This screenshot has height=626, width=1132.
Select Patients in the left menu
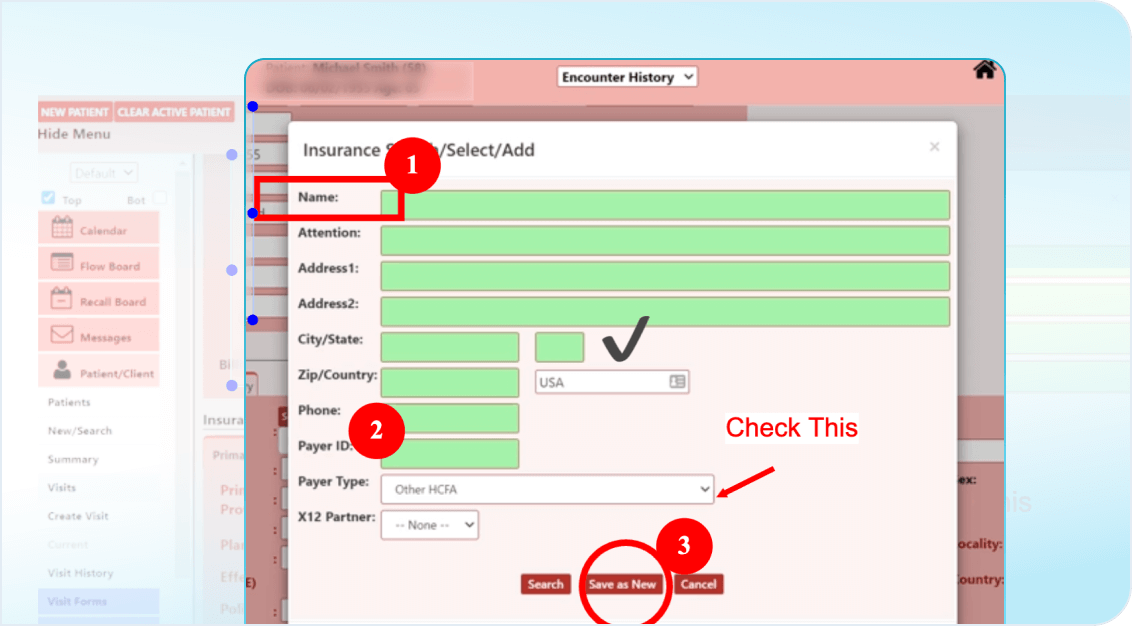[x=69, y=402]
